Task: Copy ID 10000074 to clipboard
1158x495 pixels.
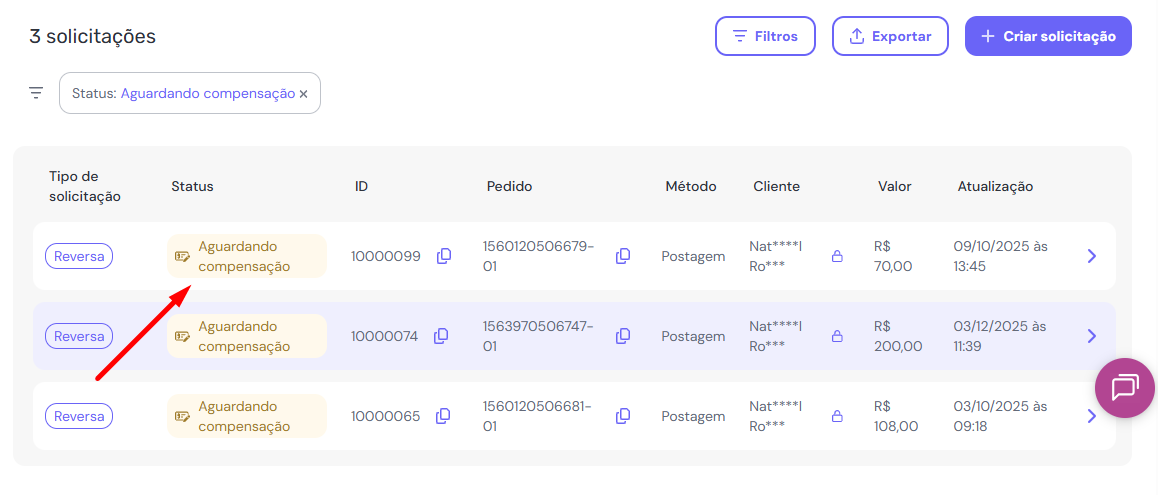Action: [441, 336]
